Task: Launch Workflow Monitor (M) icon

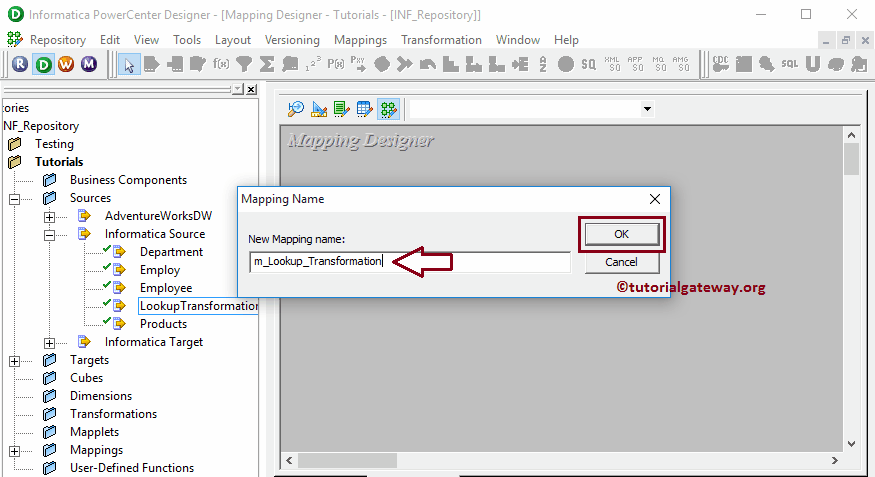Action: click(89, 64)
